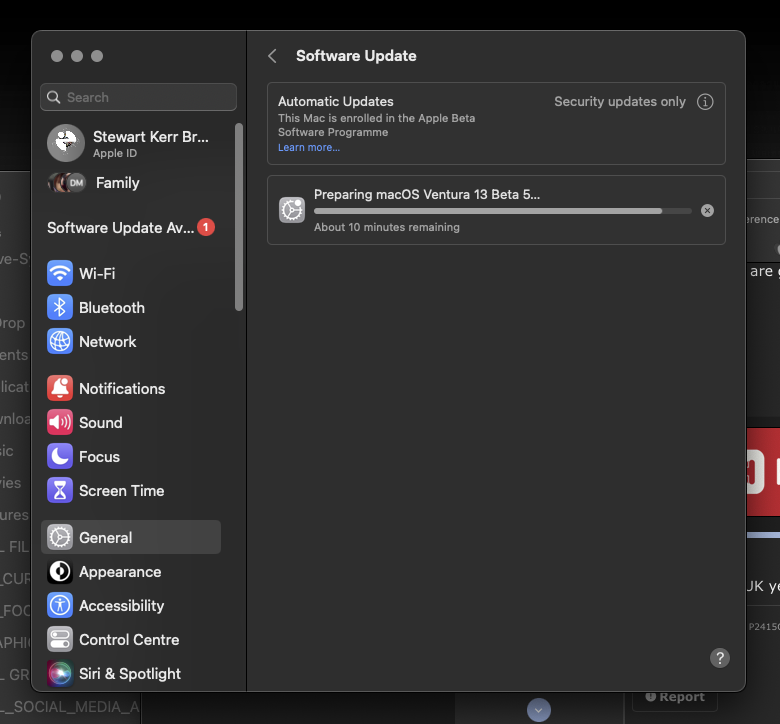Open Stewart Kerr Apple ID avatar

coord(66,143)
